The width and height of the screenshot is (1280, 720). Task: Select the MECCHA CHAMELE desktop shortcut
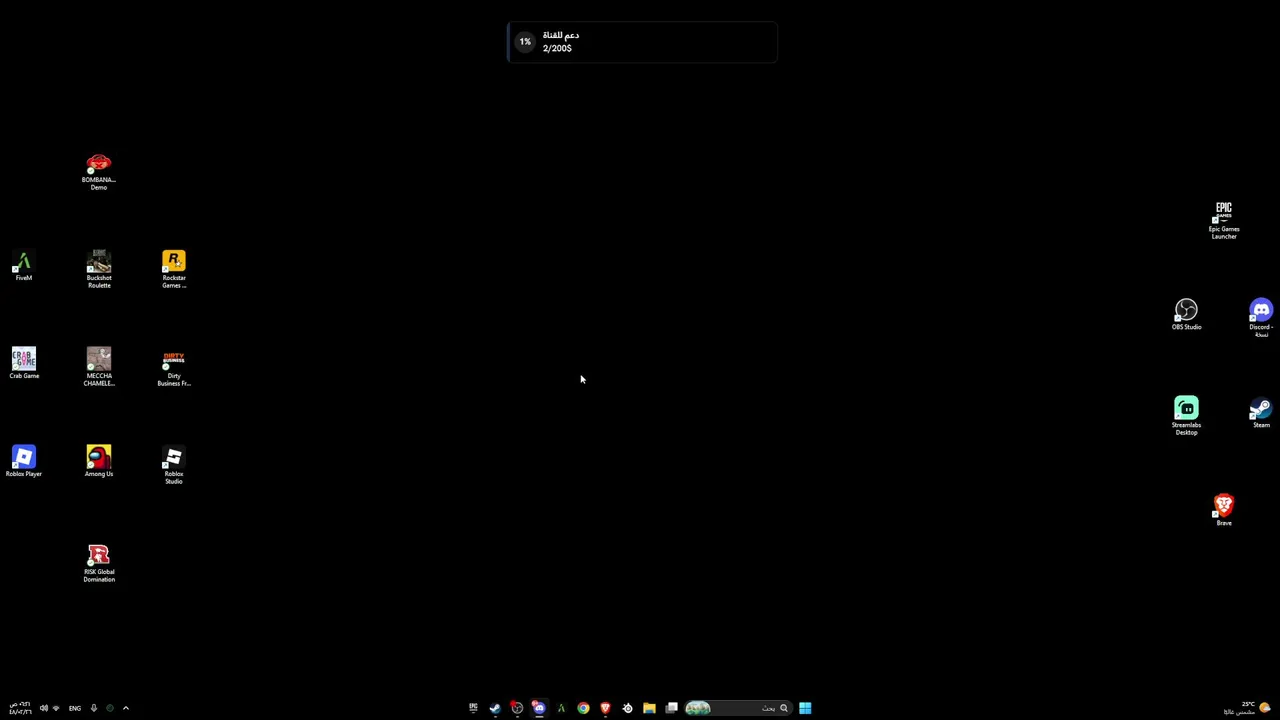click(99, 368)
